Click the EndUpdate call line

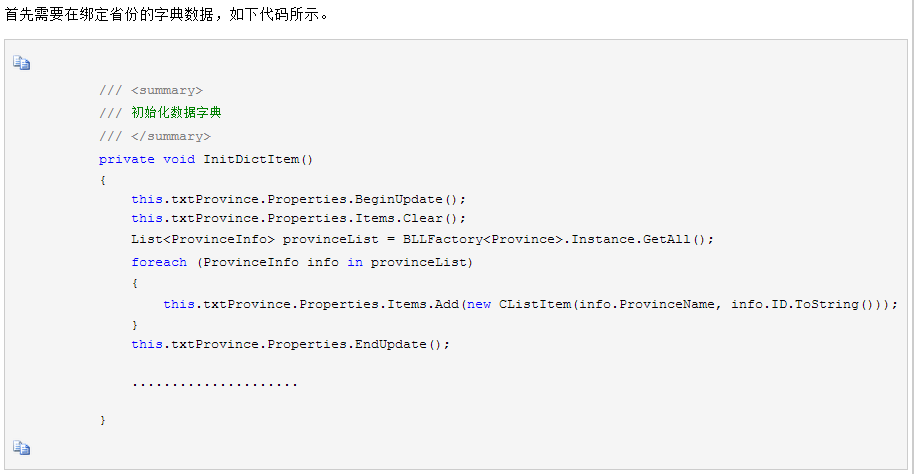(x=291, y=344)
